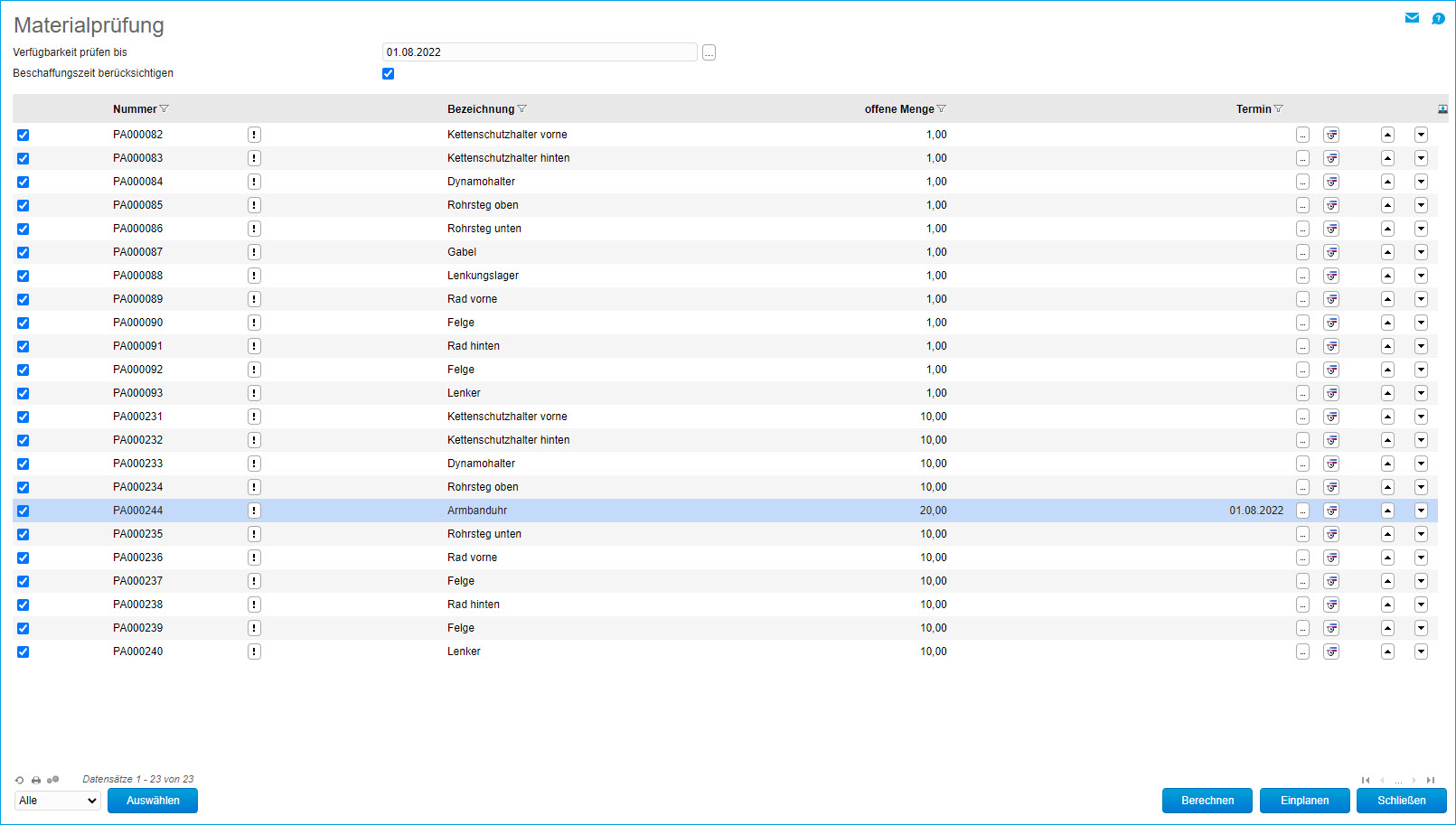Uncheck the row PA000231
1456x825 pixels.
[23, 417]
